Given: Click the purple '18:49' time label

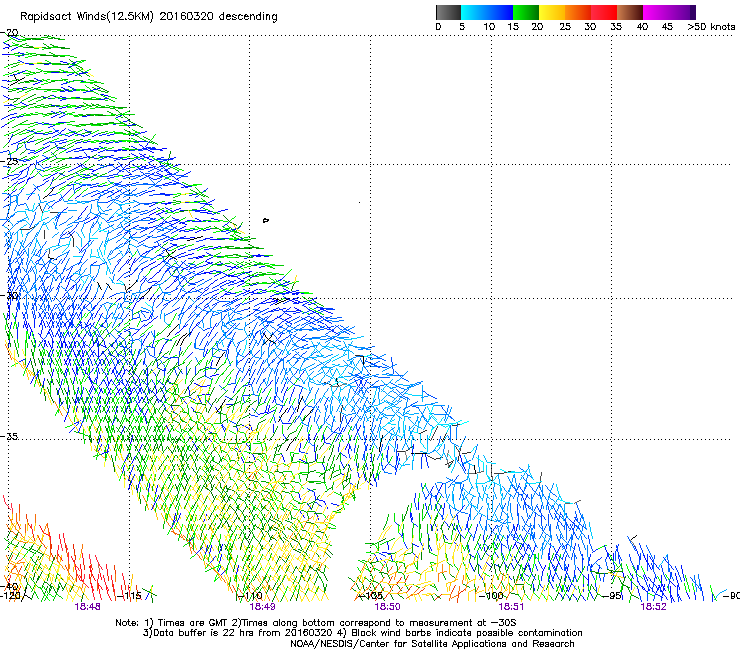Looking at the screenshot, I should coord(262,607).
